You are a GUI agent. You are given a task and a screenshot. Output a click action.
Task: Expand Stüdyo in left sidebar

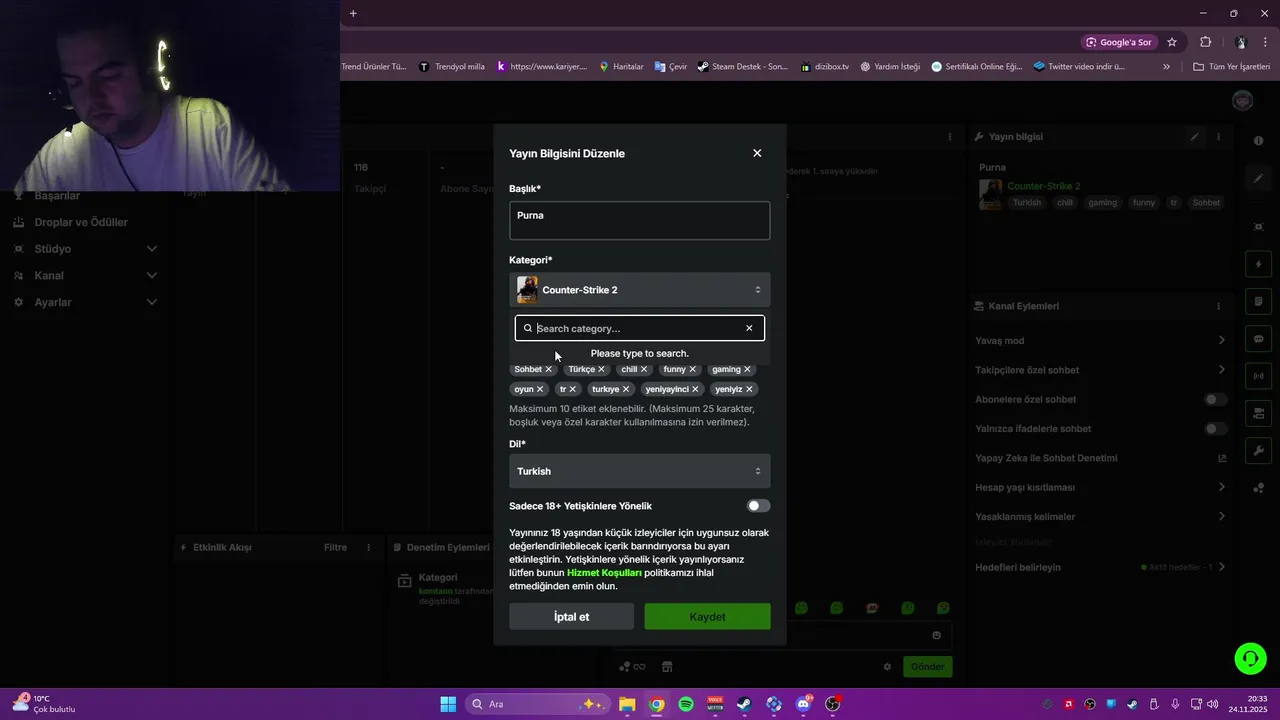pyautogui.click(x=152, y=248)
